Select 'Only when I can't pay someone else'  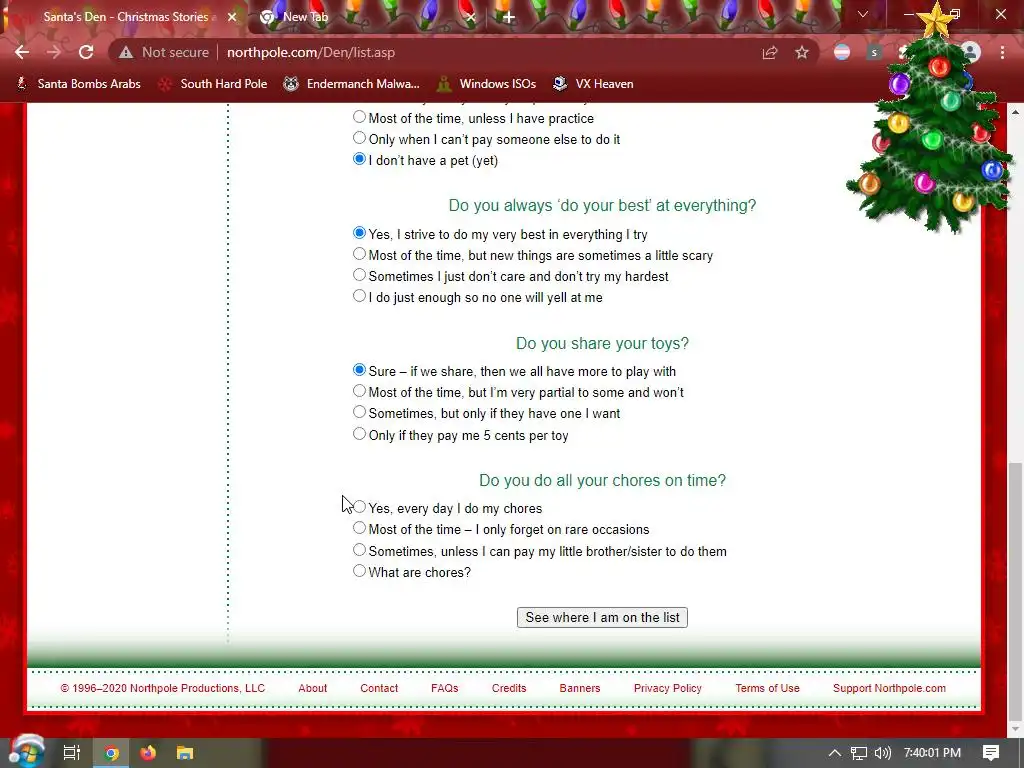[359, 138]
